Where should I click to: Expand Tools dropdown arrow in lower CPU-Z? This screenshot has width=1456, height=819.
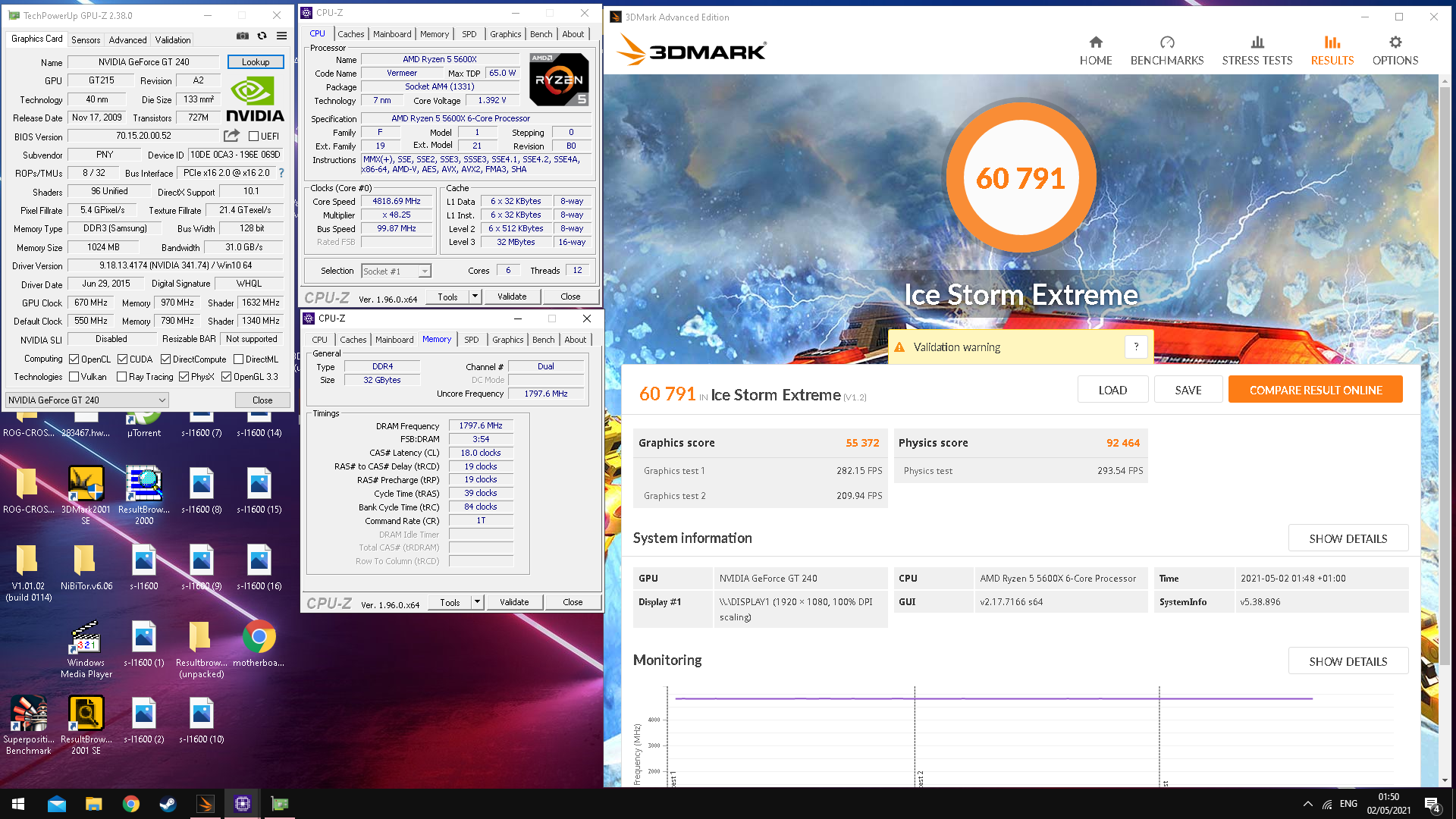(x=478, y=602)
